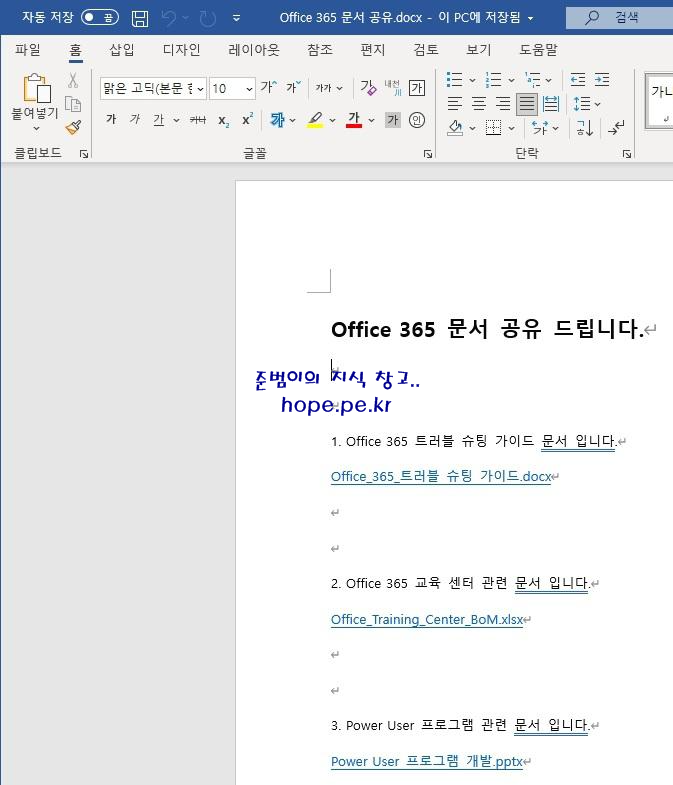
Task: Open the font name combo box
Action: (x=153, y=89)
